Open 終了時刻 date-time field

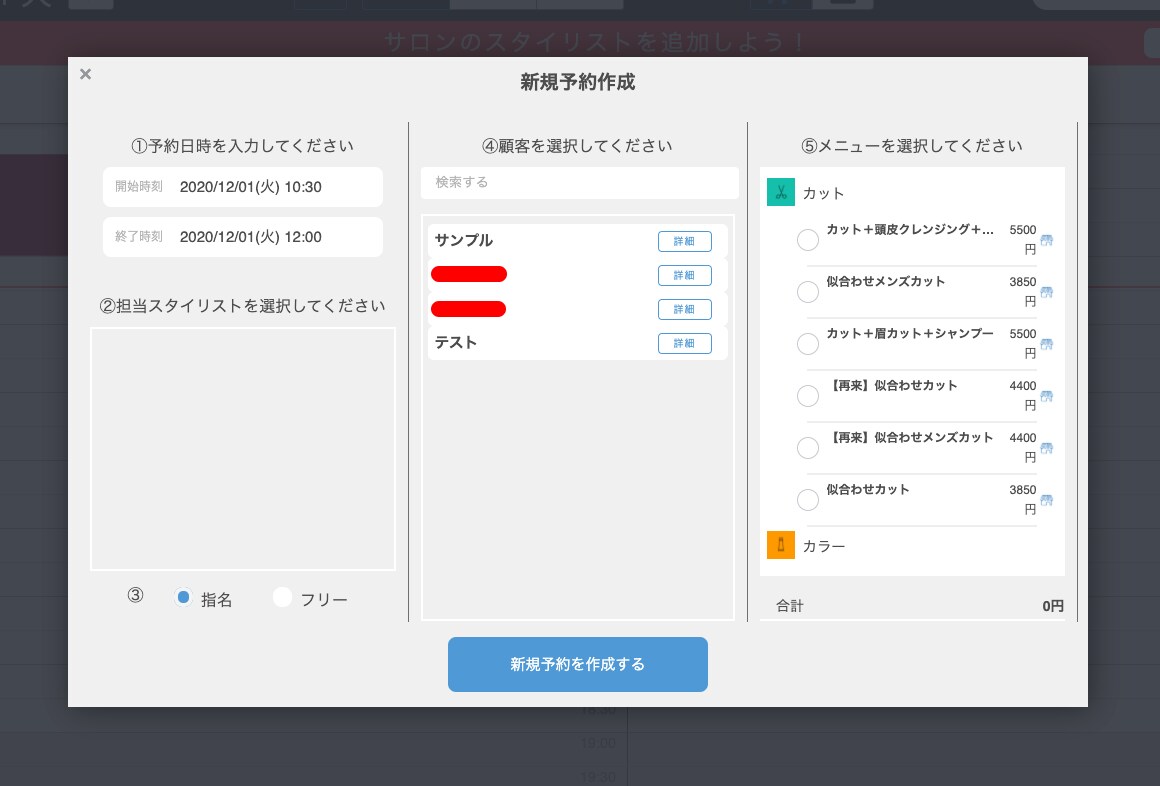(x=243, y=237)
